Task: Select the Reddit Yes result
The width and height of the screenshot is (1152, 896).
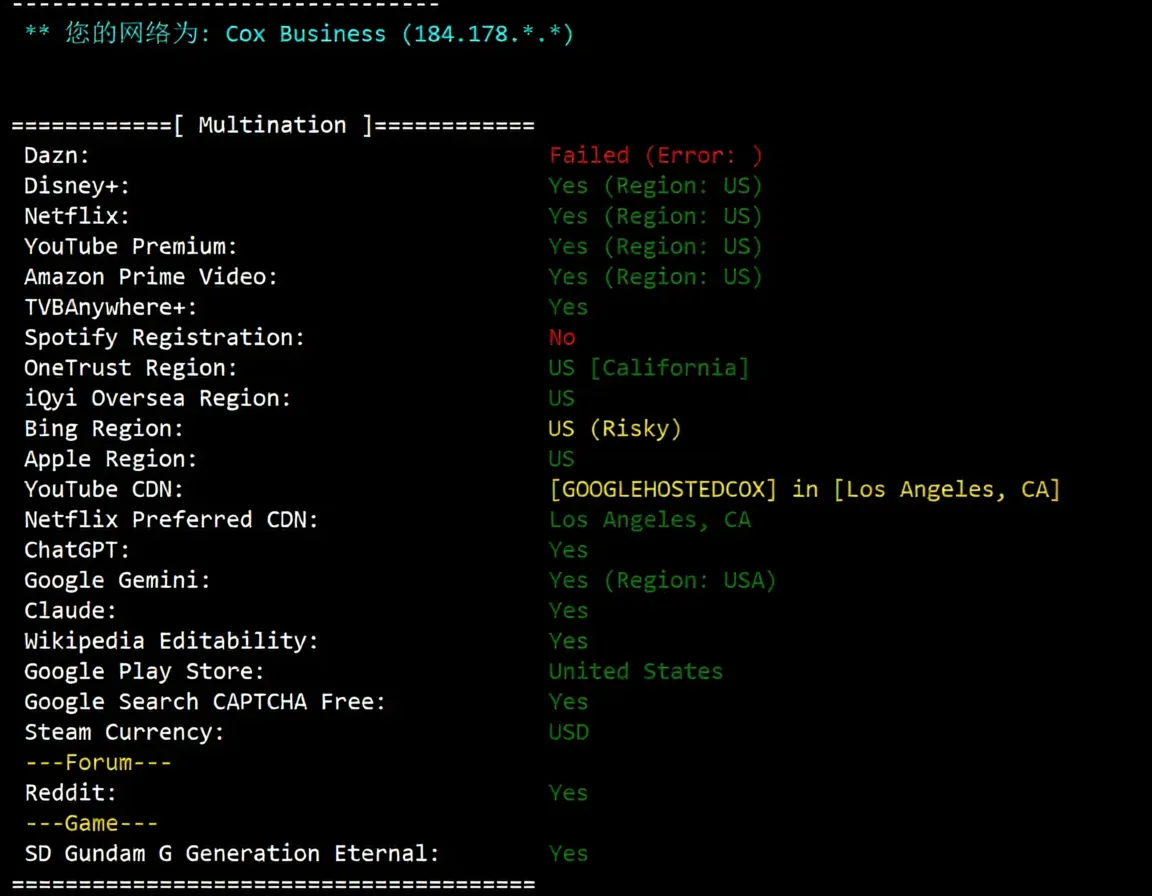Action: [569, 793]
